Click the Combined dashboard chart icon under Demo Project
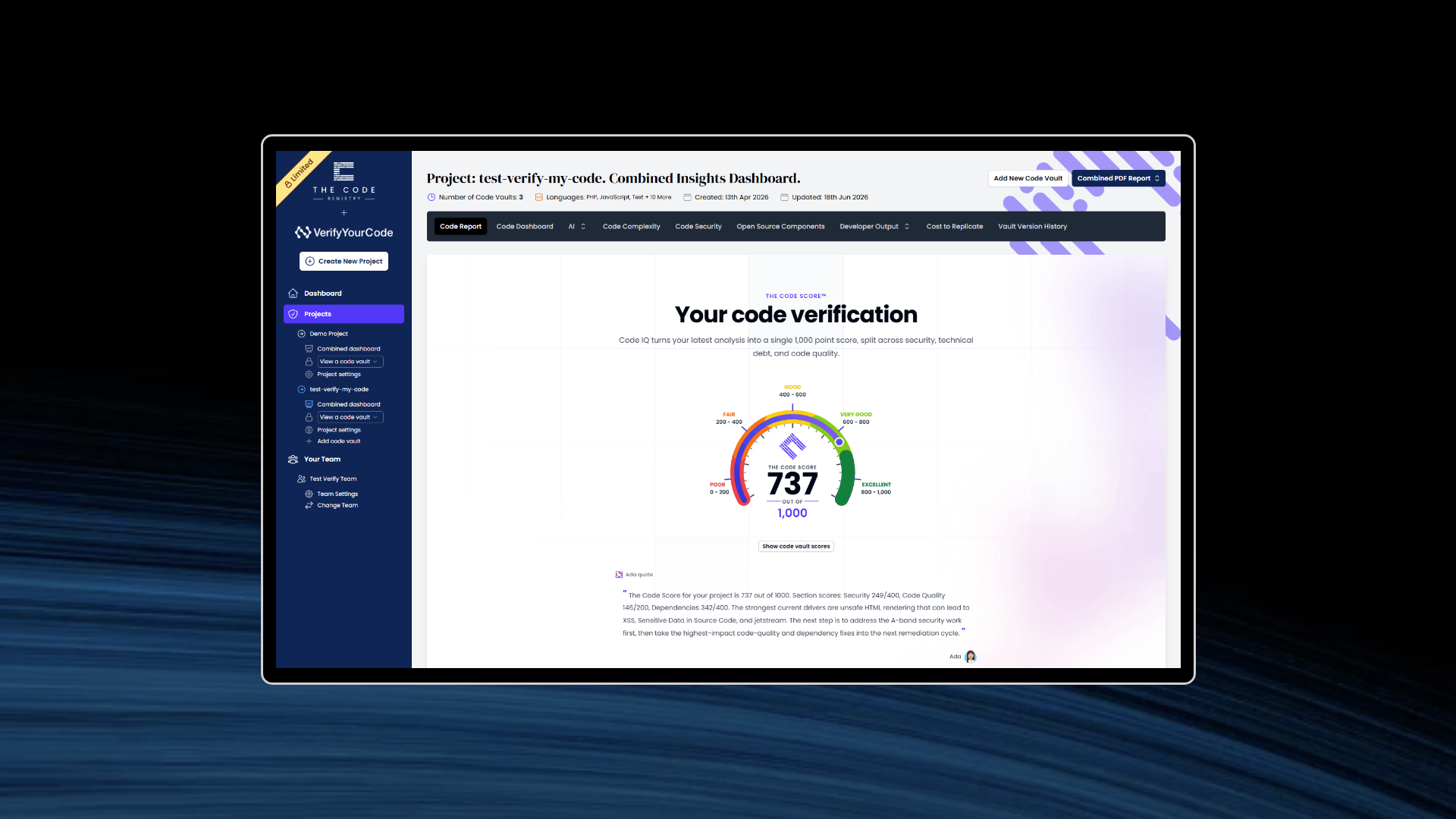 [309, 349]
